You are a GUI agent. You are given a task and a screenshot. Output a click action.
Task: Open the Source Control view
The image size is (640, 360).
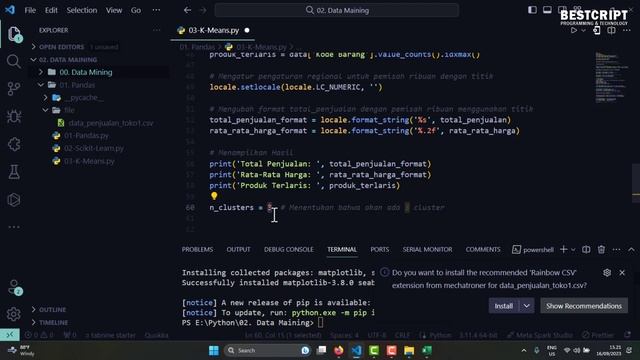(x=13, y=89)
